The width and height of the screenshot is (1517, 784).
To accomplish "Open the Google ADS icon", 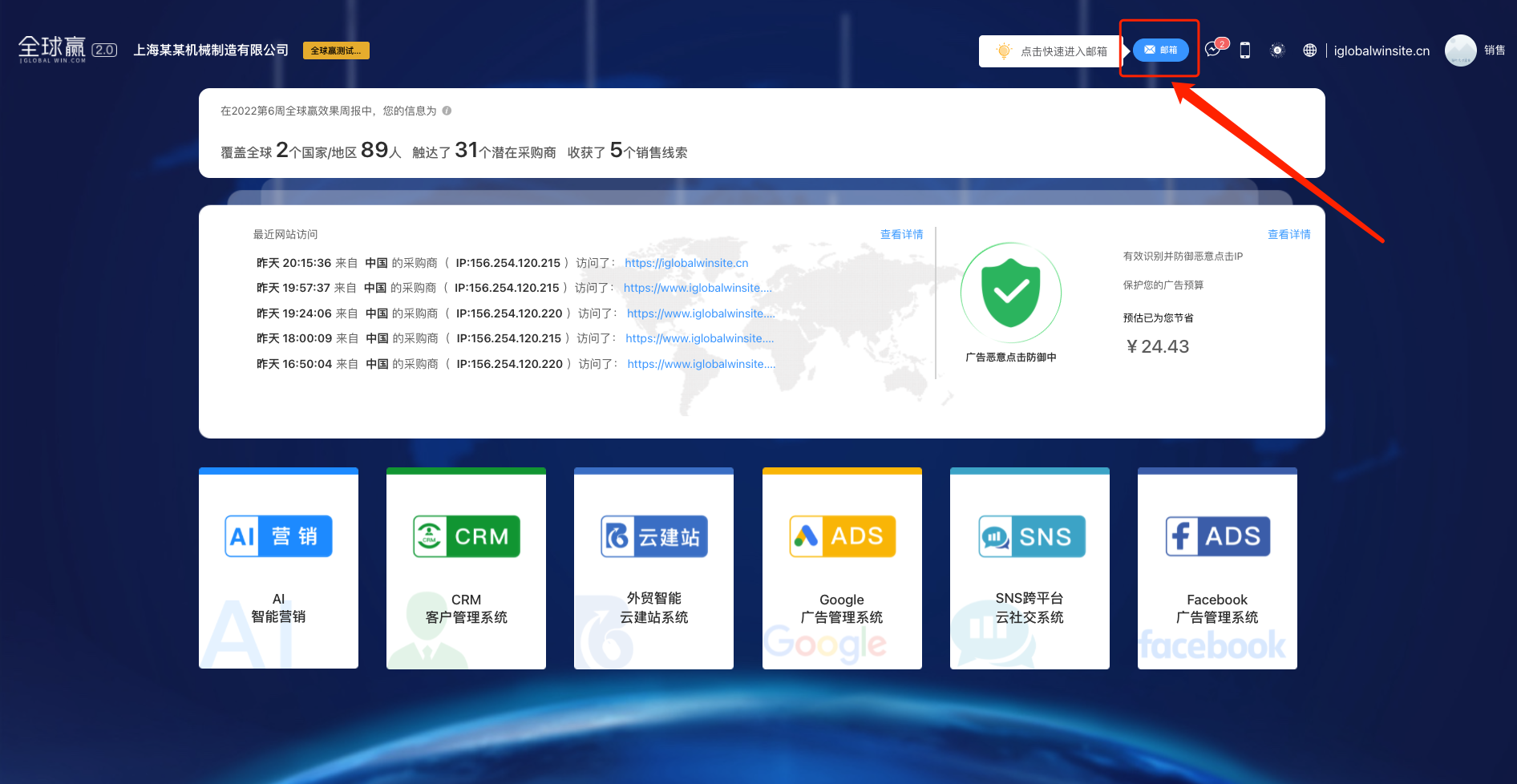I will pos(842,535).
